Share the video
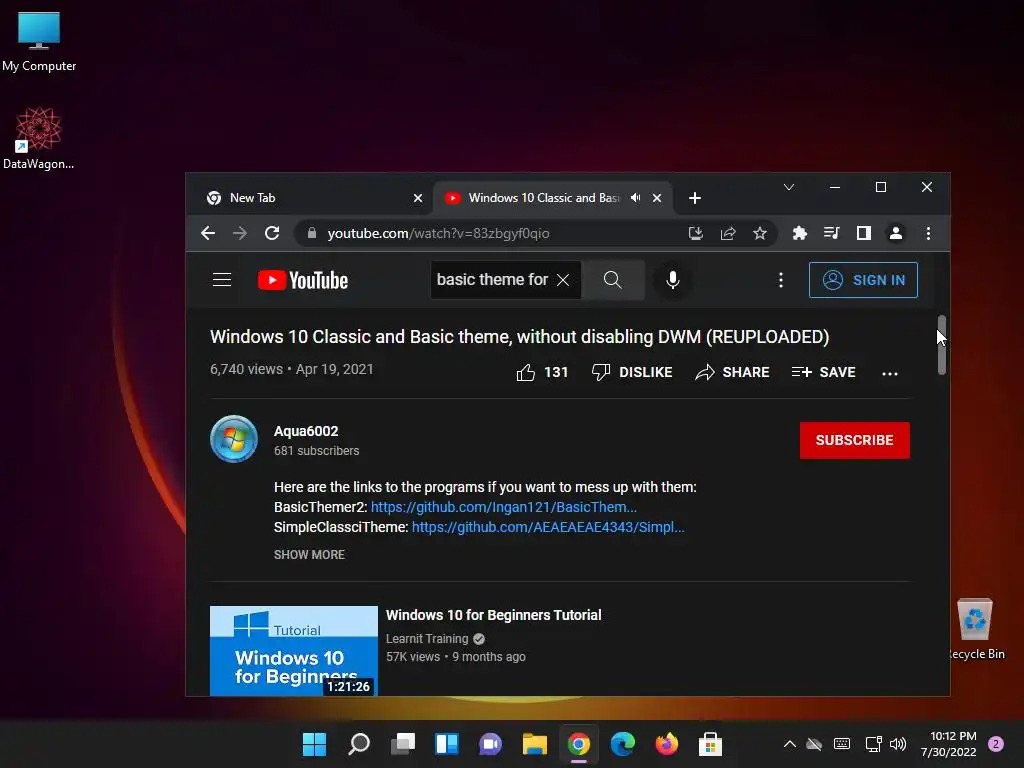The image size is (1024, 768). (732, 372)
